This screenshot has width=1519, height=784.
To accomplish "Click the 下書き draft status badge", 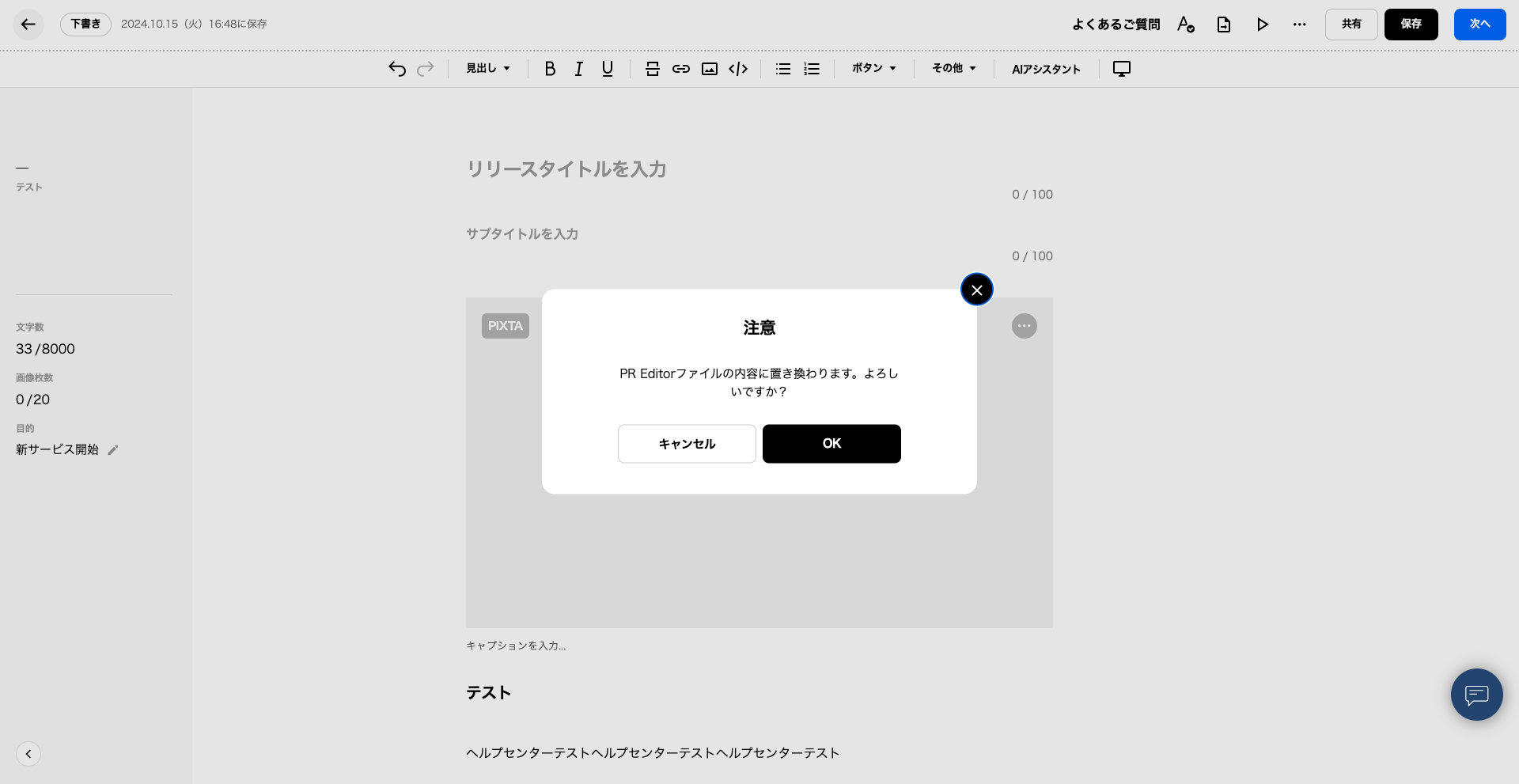I will click(85, 25).
